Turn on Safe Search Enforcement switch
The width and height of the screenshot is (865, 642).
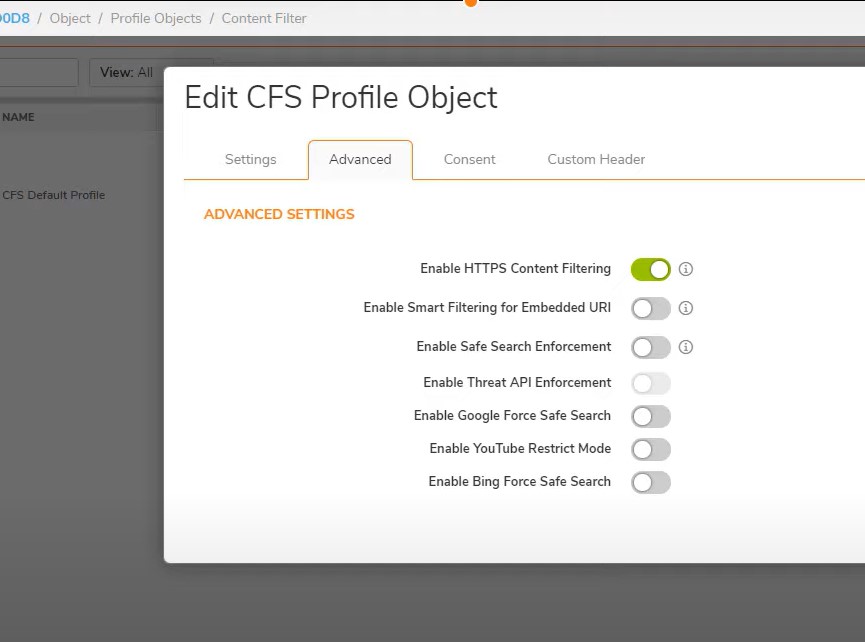[x=650, y=347]
